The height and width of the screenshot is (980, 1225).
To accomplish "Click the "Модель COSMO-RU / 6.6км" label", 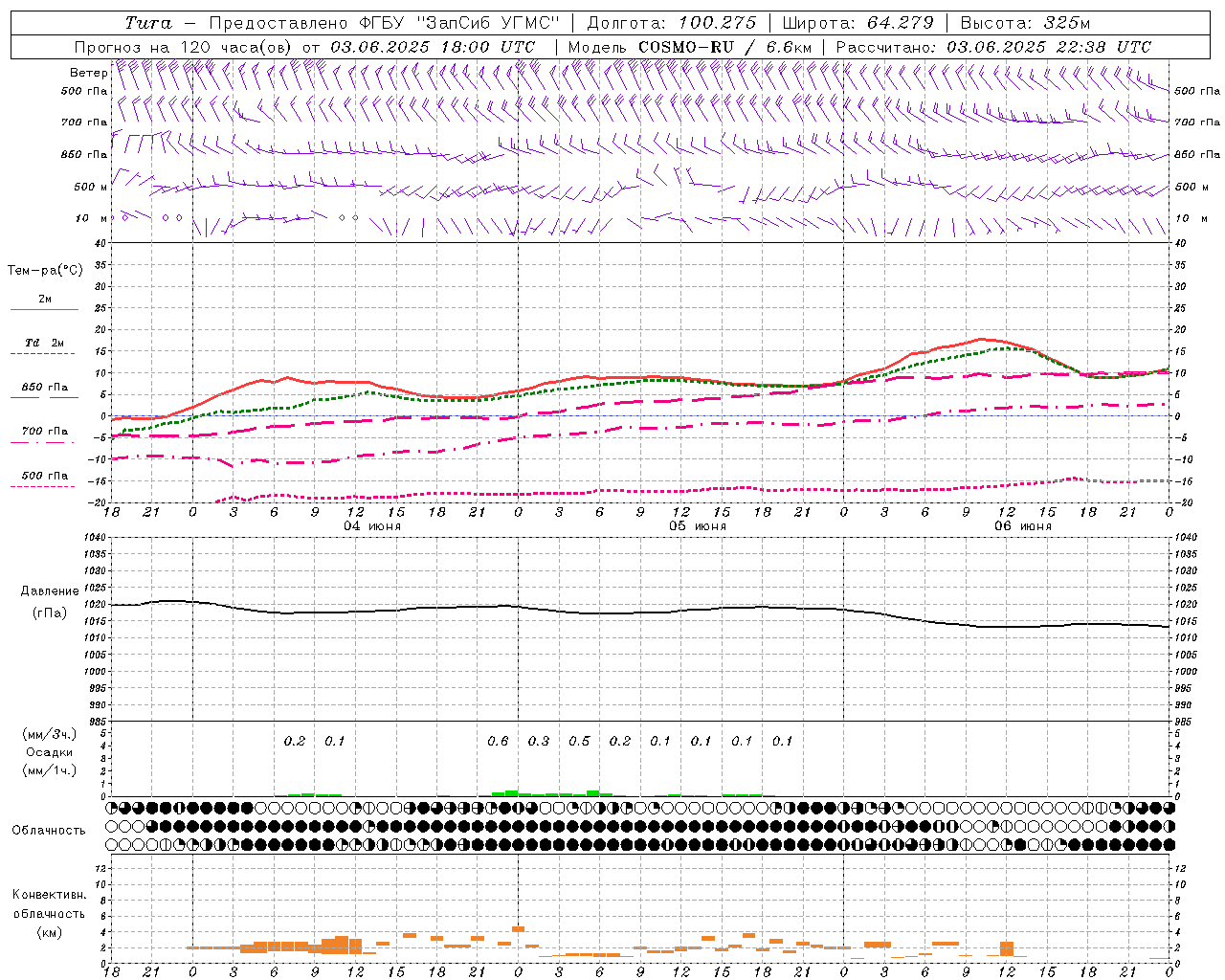I will click(690, 47).
